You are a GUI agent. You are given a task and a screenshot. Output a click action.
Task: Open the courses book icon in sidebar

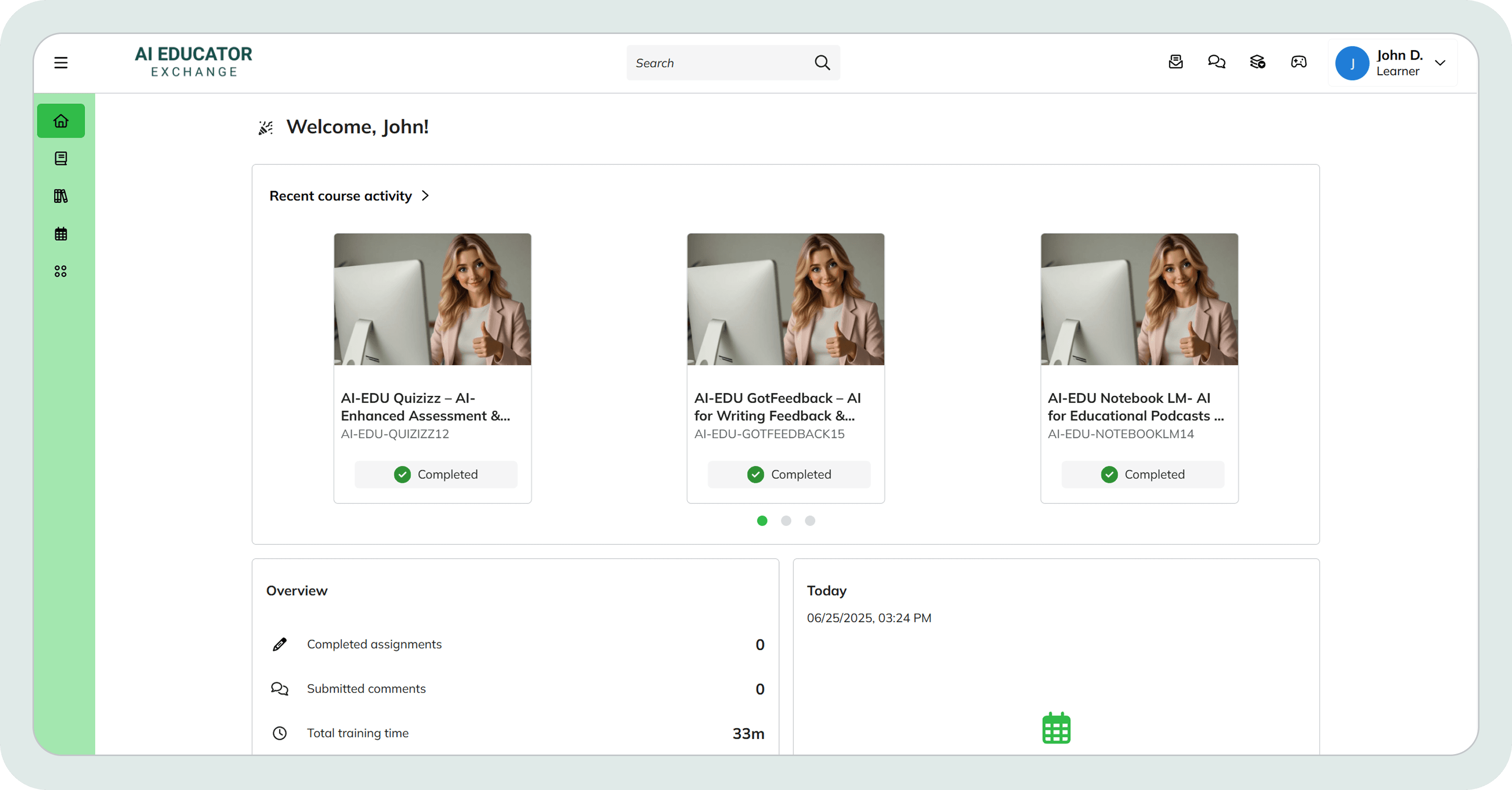61,158
